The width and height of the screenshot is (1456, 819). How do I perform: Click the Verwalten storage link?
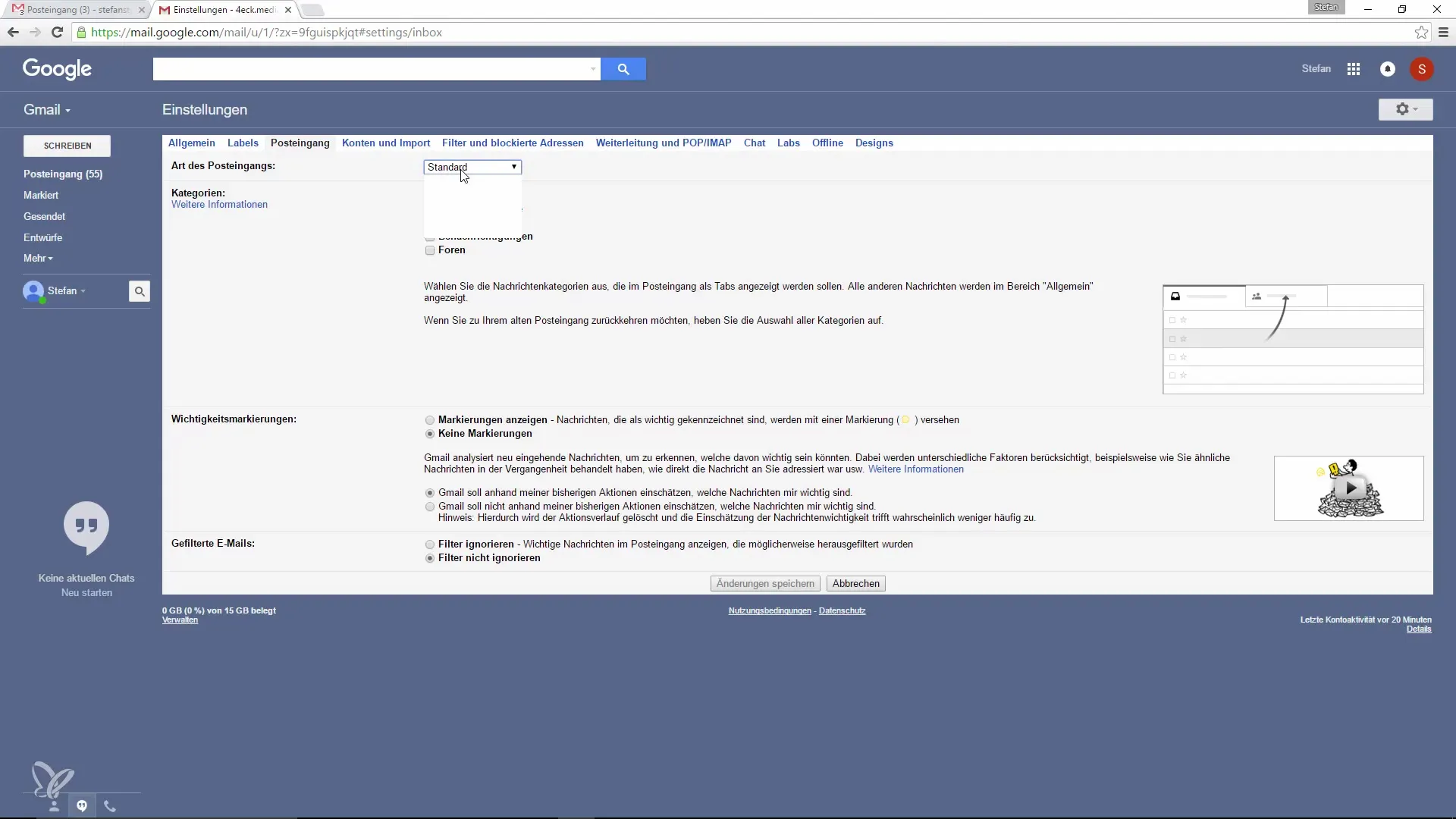tap(180, 620)
